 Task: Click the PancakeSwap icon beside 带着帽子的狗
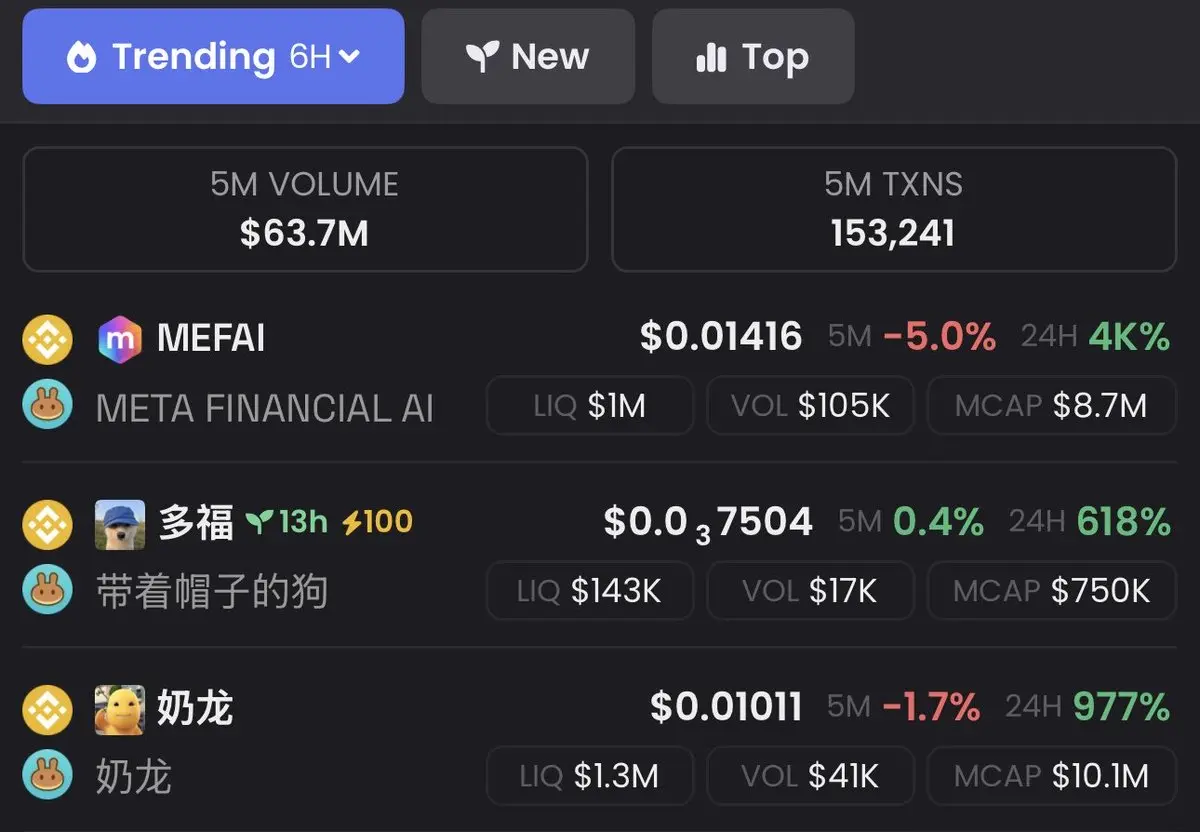point(47,590)
